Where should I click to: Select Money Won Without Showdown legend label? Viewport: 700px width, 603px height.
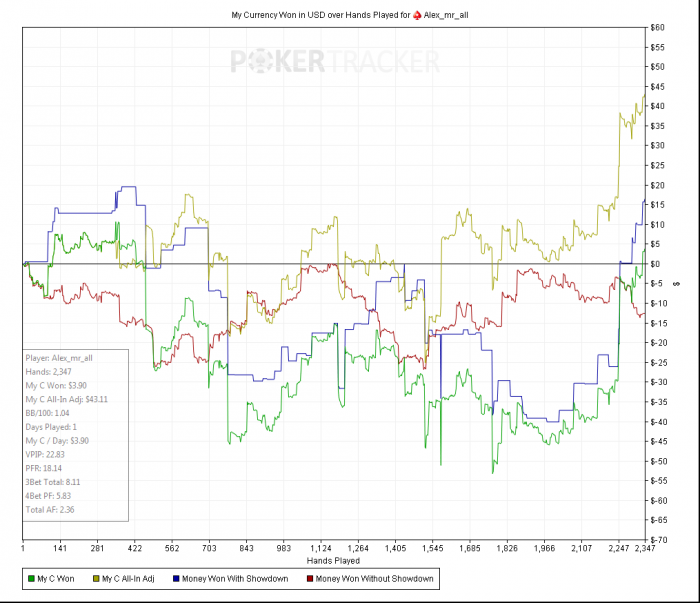click(375, 578)
